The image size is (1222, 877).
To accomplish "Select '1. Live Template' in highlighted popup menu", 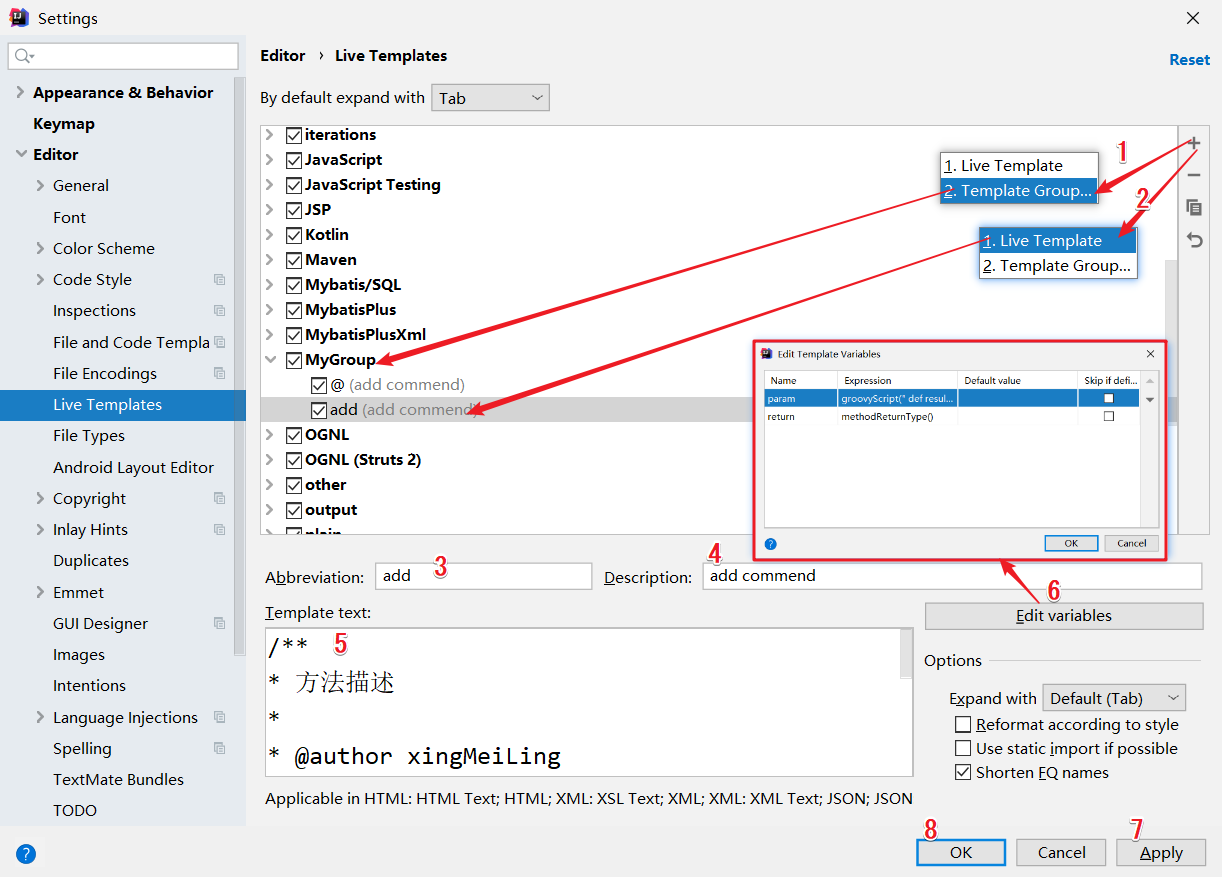I will tap(1058, 240).
